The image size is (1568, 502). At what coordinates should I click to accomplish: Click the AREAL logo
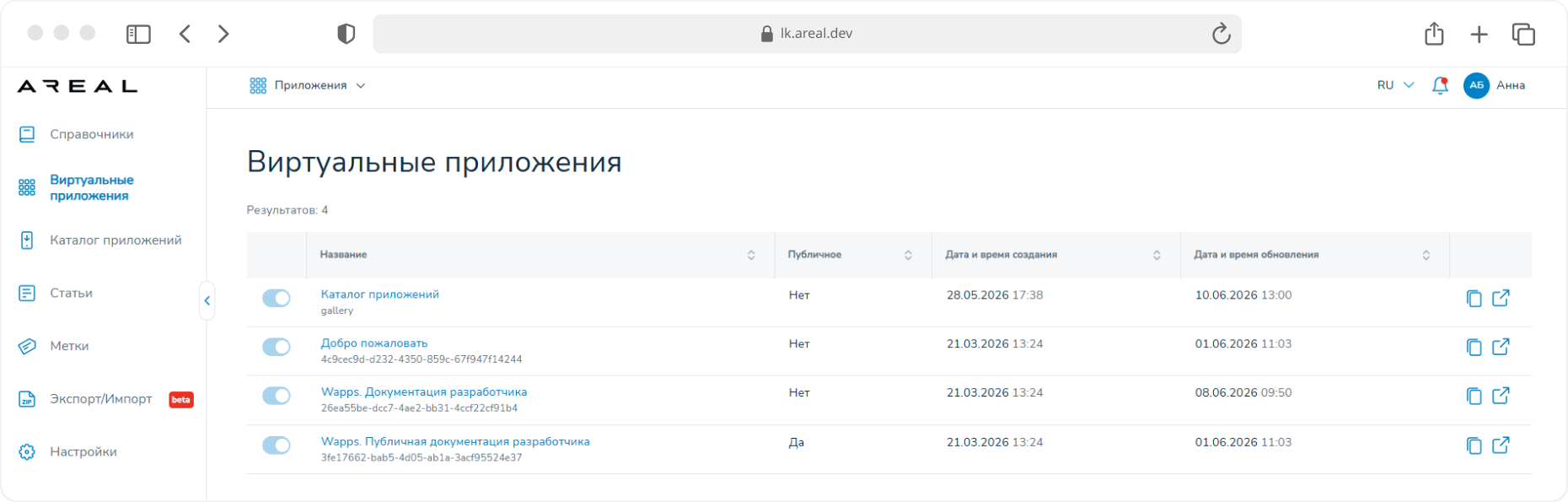tap(78, 86)
